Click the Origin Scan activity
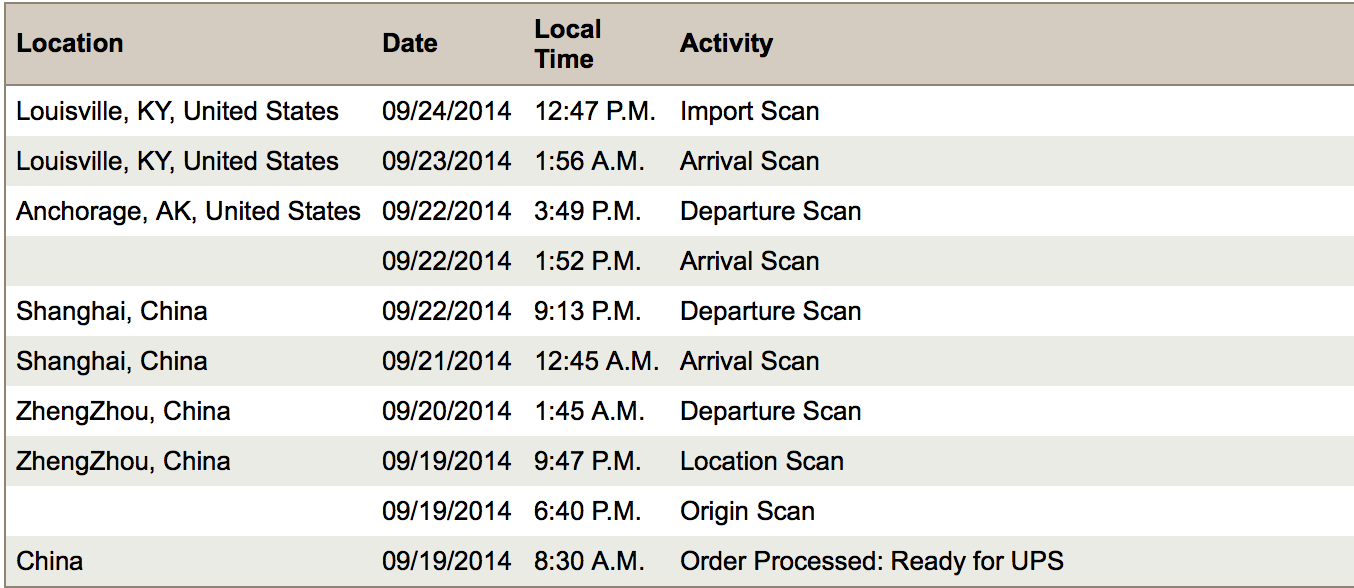Image resolution: width=1354 pixels, height=588 pixels. 747,511
